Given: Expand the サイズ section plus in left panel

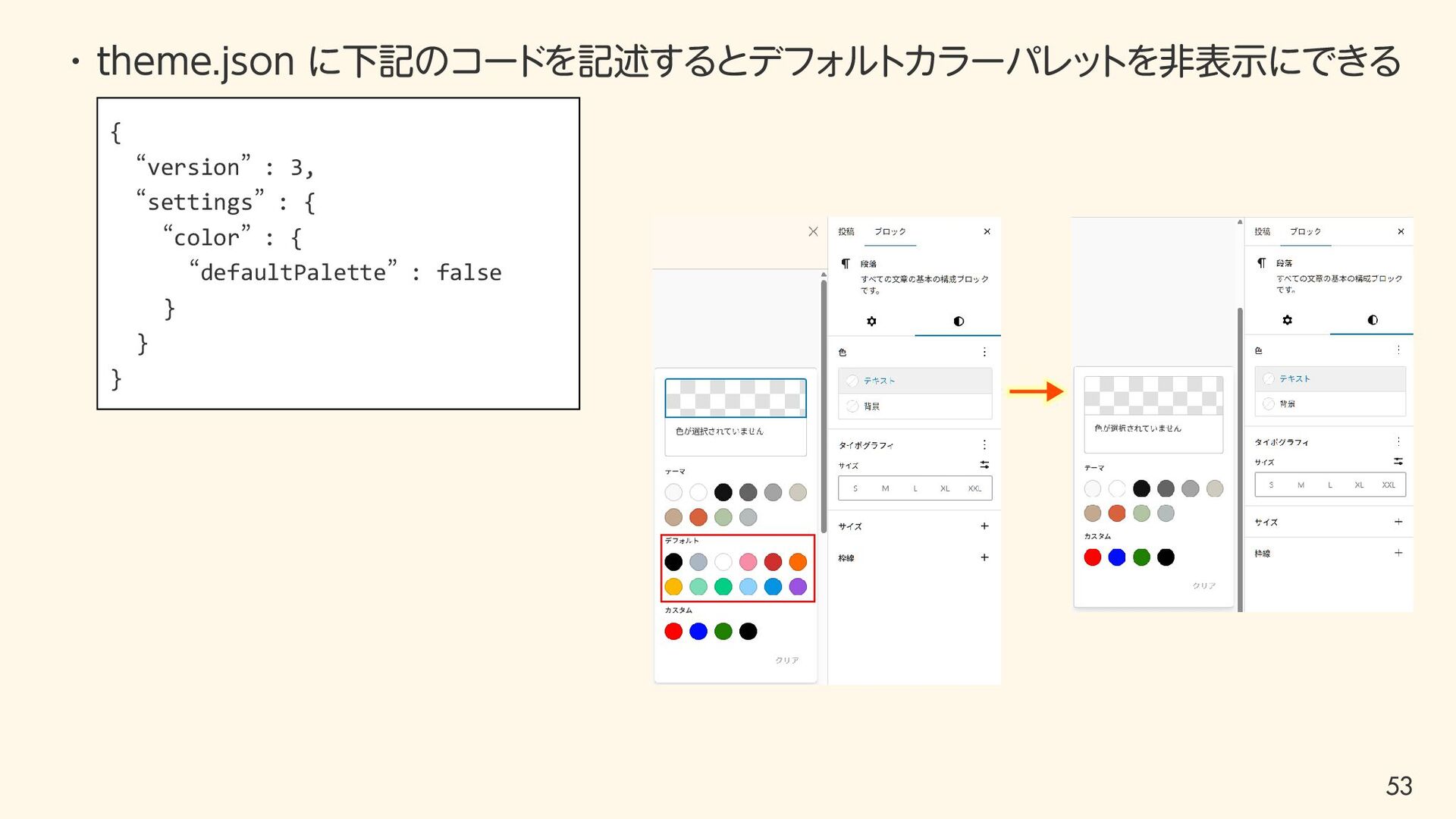Looking at the screenshot, I should click(x=984, y=526).
